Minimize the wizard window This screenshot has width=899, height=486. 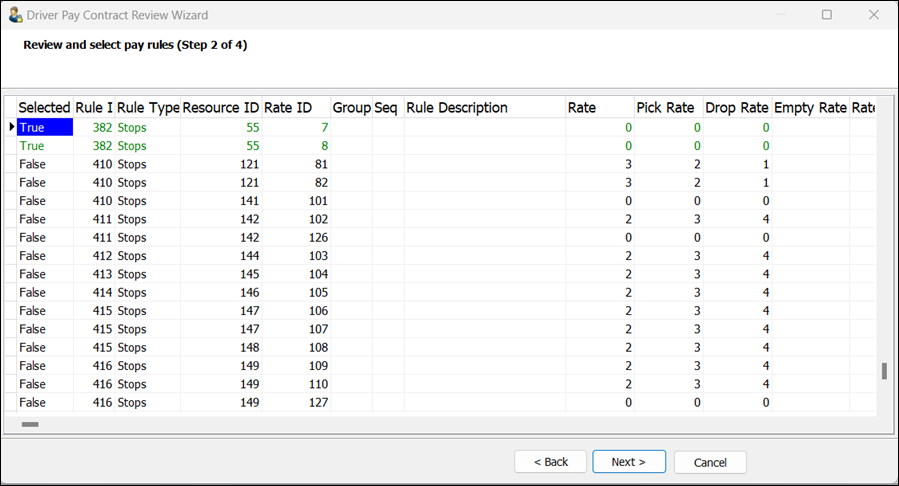click(x=779, y=15)
